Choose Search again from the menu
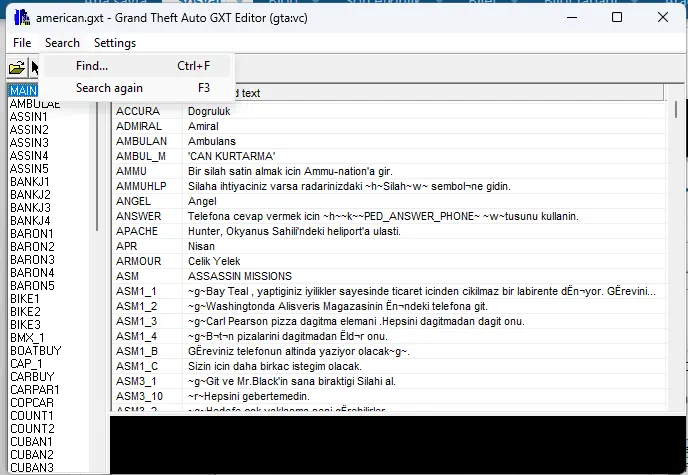This screenshot has width=688, height=475. point(137,88)
